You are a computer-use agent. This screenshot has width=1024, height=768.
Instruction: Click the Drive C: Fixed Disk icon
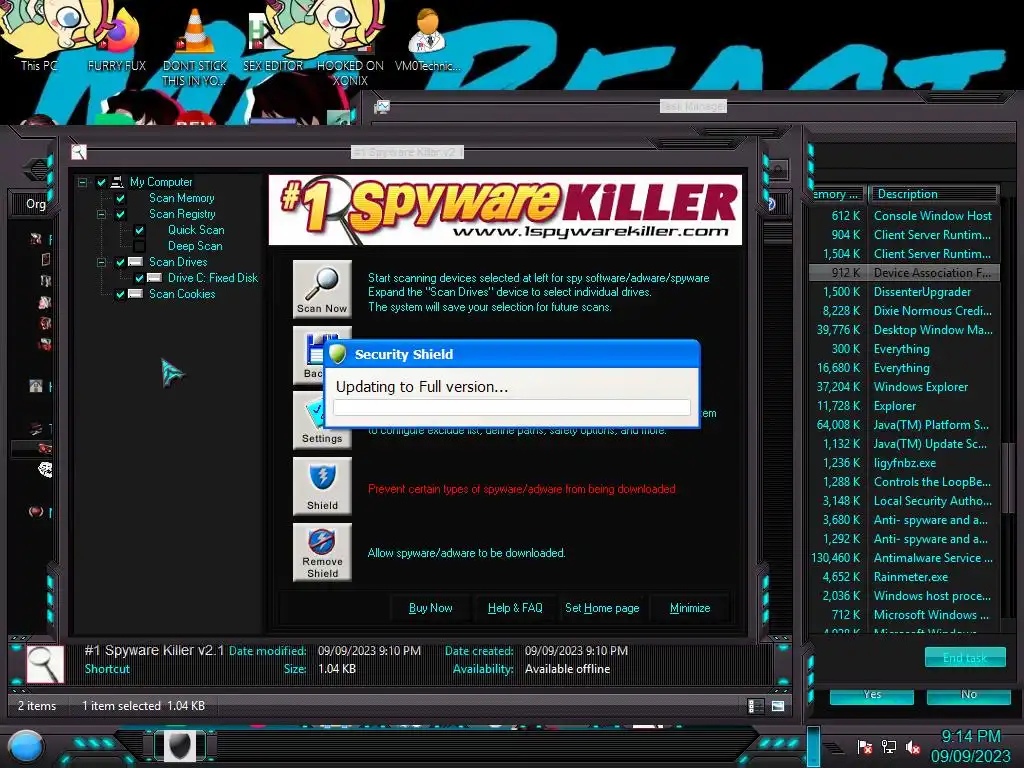click(154, 278)
